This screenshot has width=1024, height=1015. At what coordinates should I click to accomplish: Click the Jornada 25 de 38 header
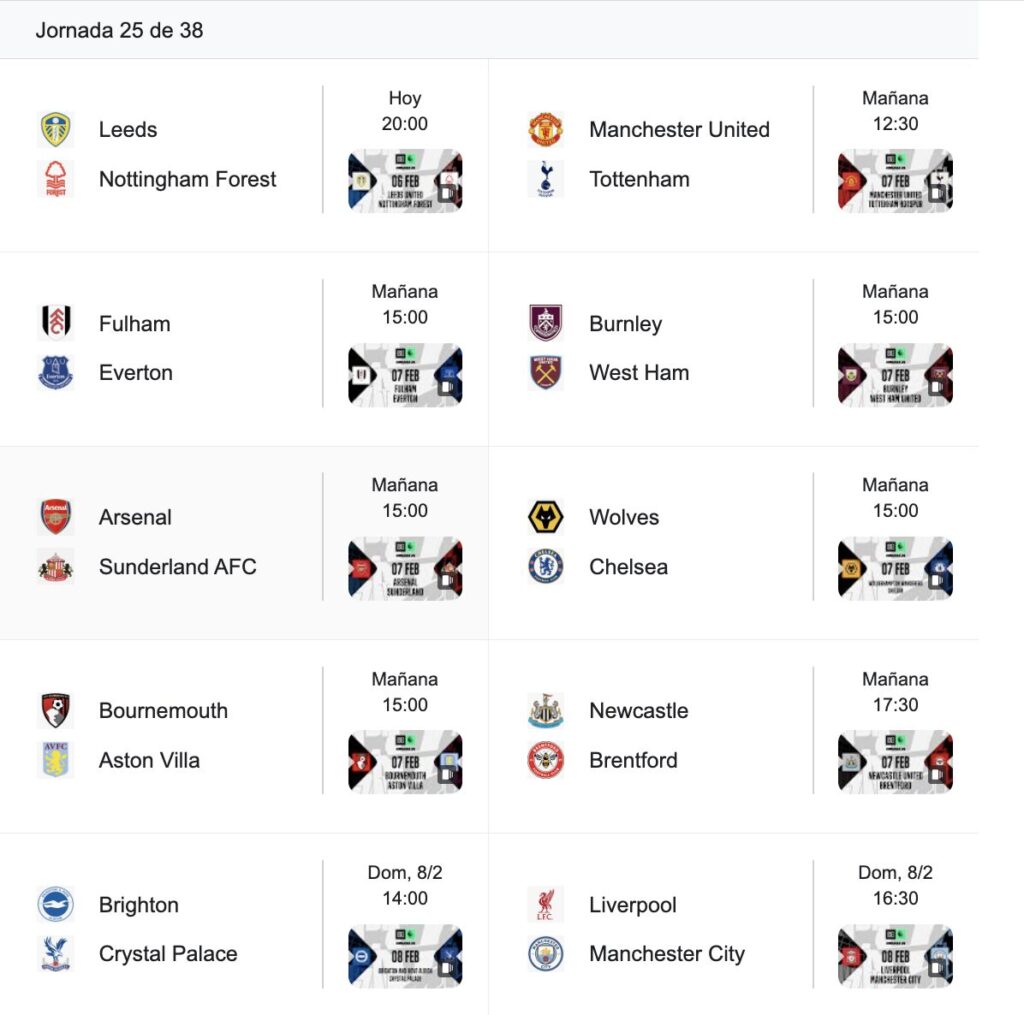(x=119, y=30)
